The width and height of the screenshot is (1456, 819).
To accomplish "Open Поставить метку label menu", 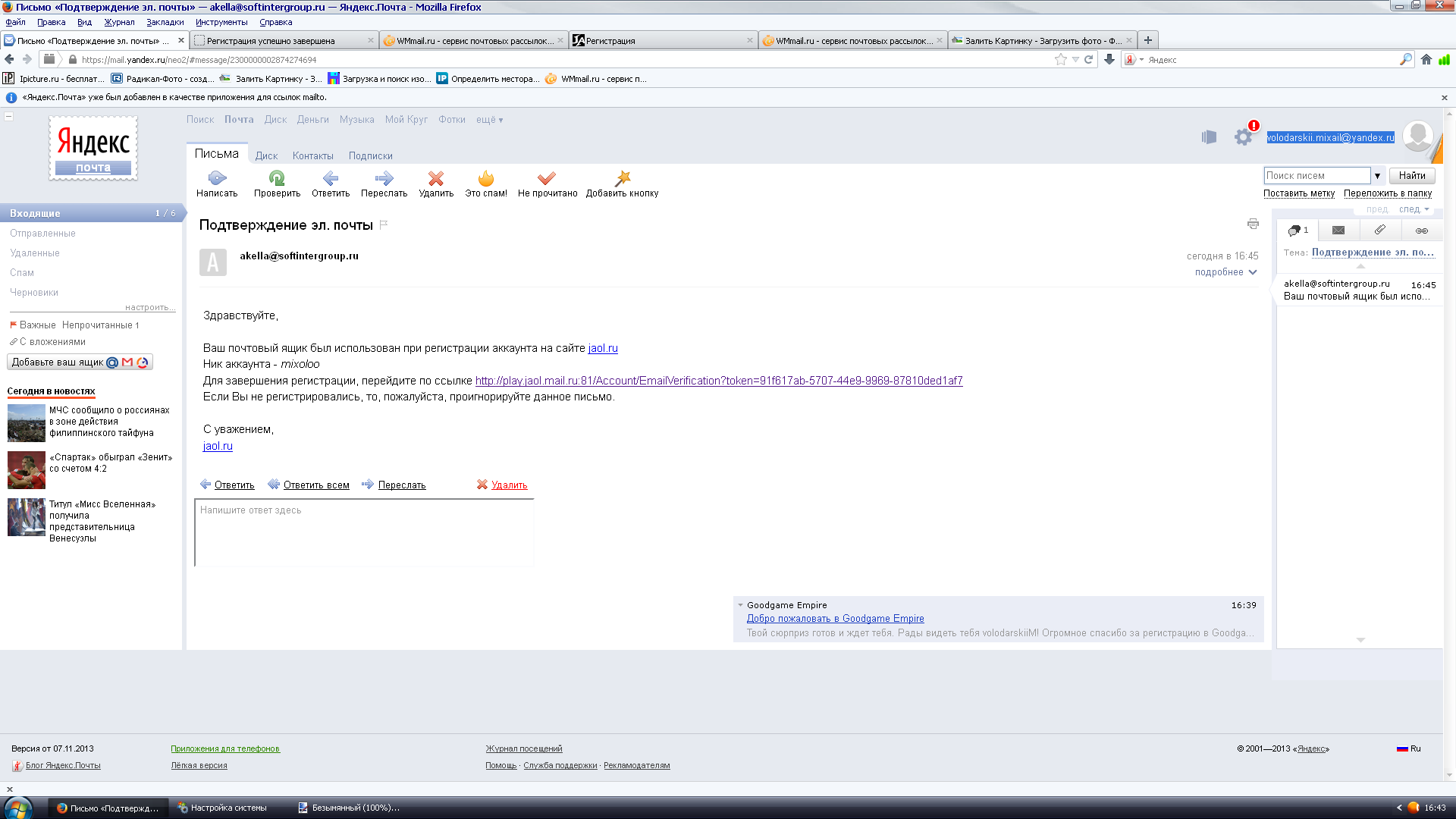I will (1298, 193).
